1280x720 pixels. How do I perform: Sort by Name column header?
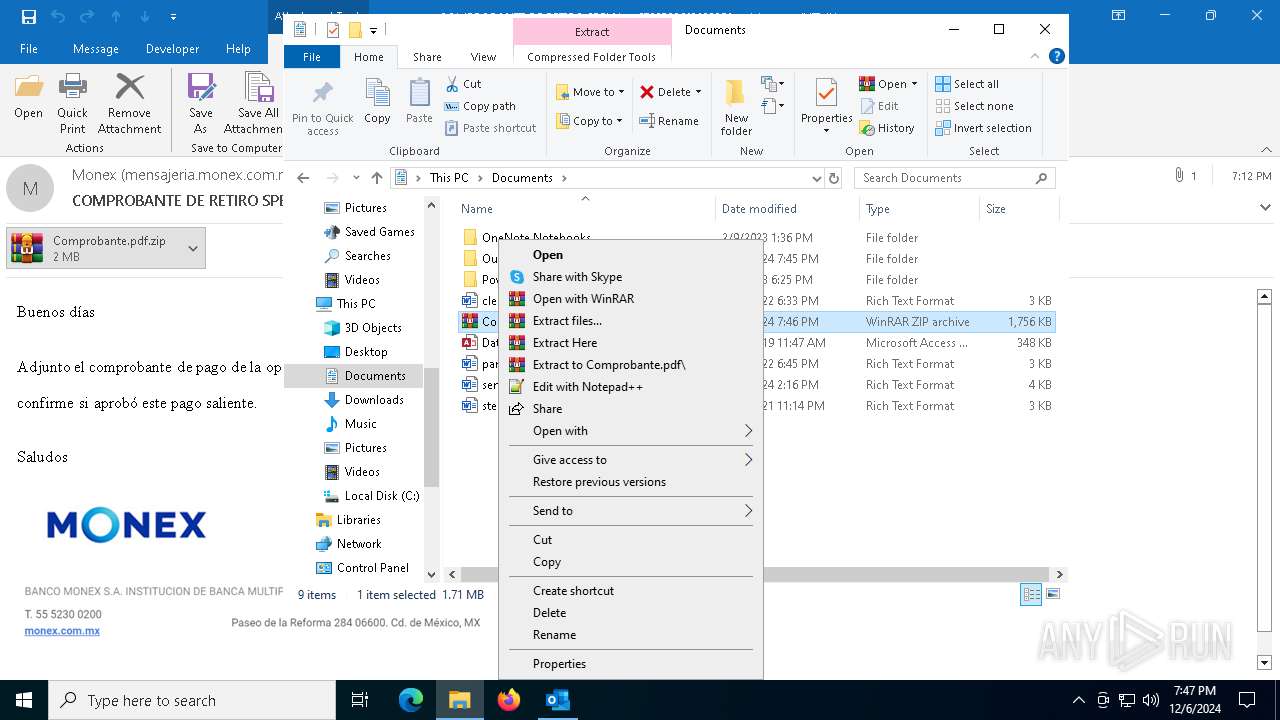point(585,209)
